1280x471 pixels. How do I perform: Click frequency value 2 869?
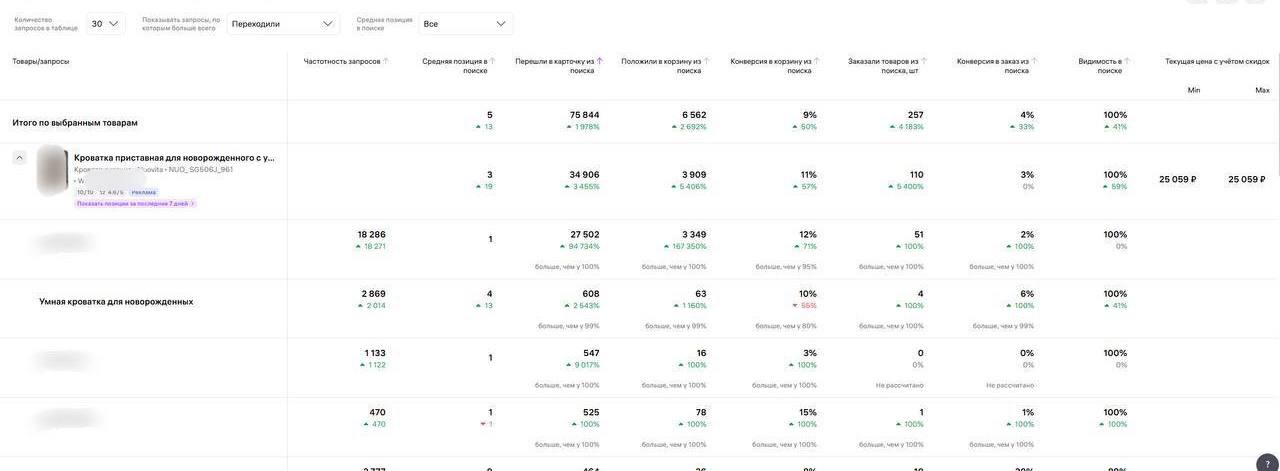click(374, 294)
